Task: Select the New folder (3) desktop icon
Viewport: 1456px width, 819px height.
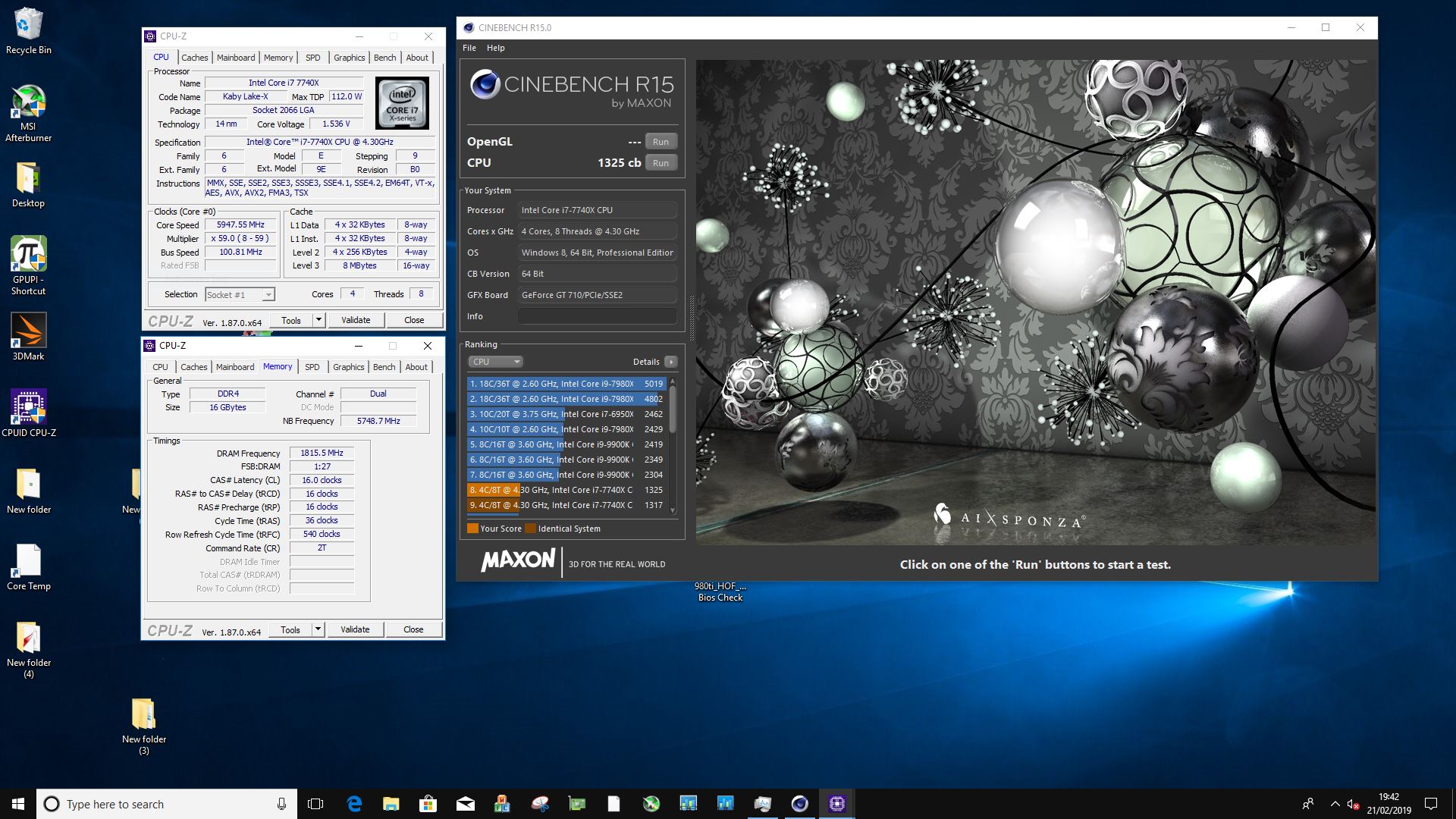Action: tap(143, 726)
